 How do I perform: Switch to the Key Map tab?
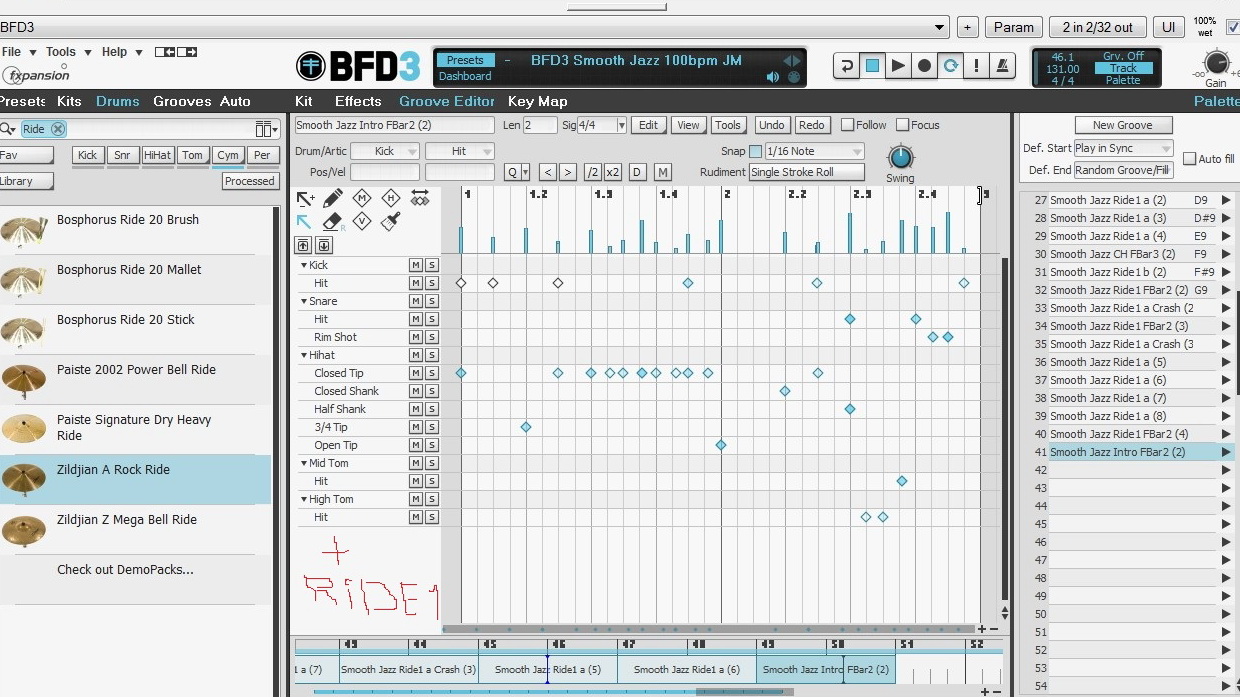(x=537, y=101)
